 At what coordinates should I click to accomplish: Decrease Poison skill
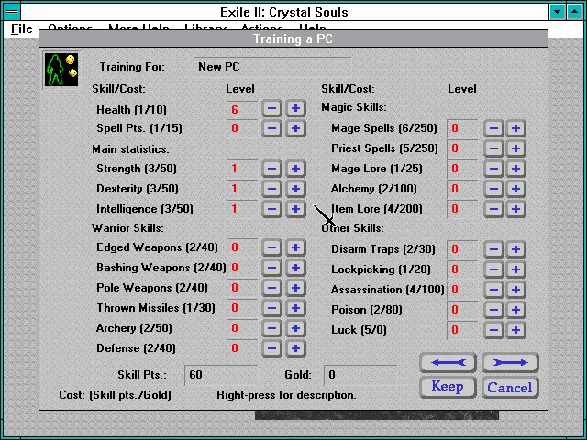point(493,310)
